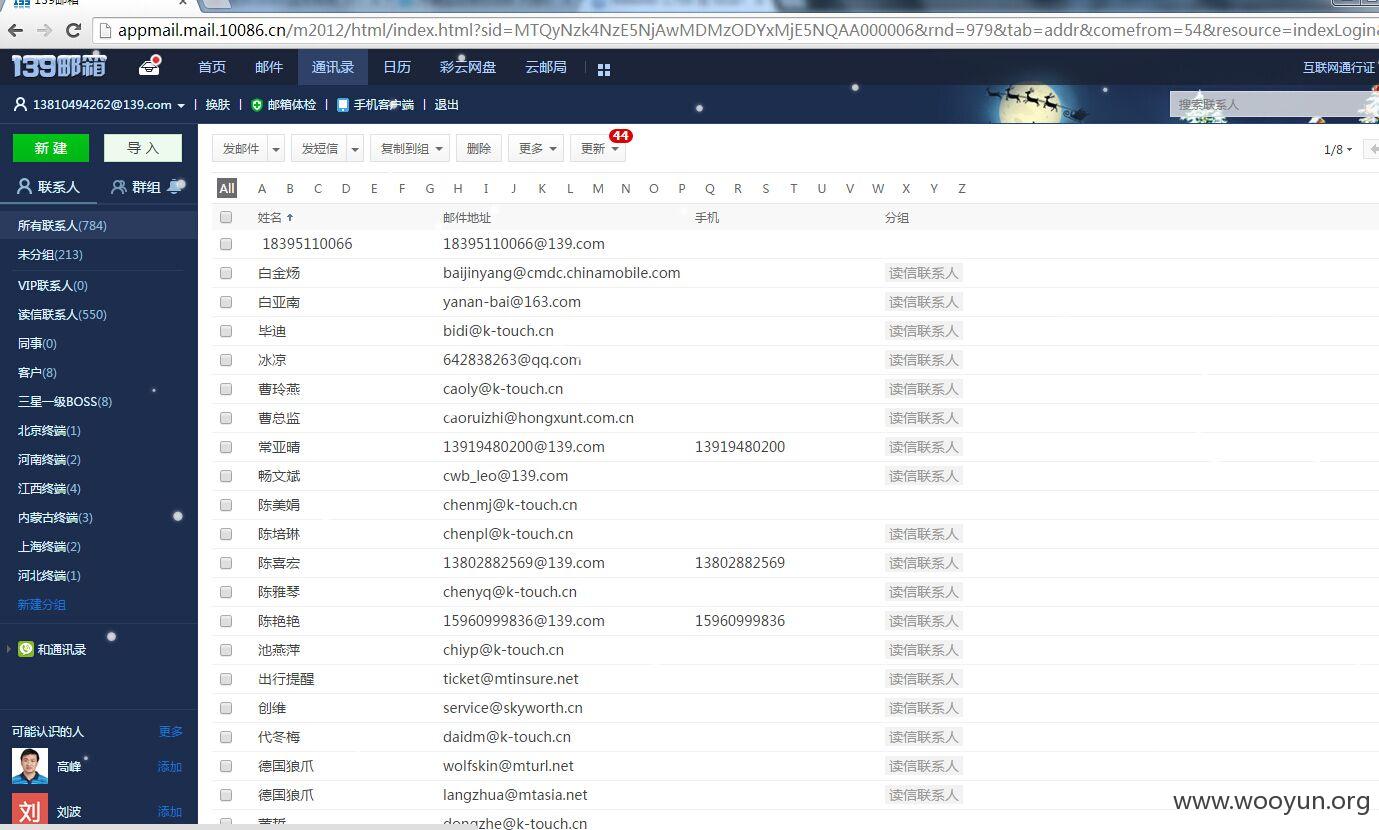Check the box for 18395110066
This screenshot has height=830, width=1379.
(226, 244)
